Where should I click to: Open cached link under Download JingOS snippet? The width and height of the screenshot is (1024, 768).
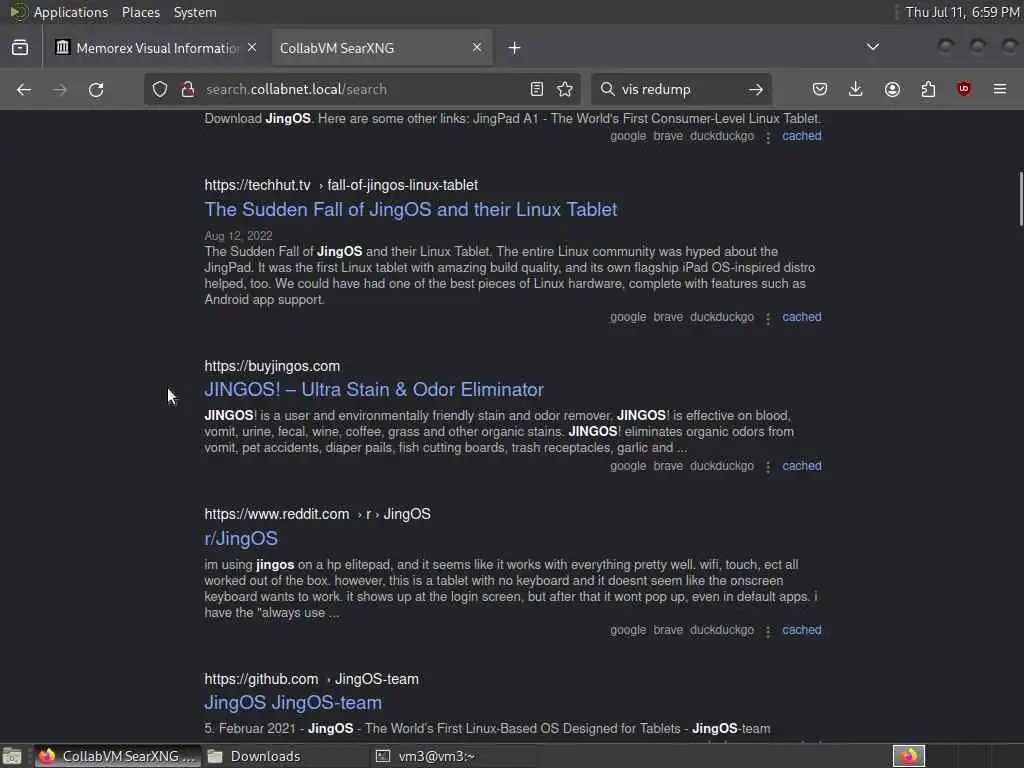(802, 136)
